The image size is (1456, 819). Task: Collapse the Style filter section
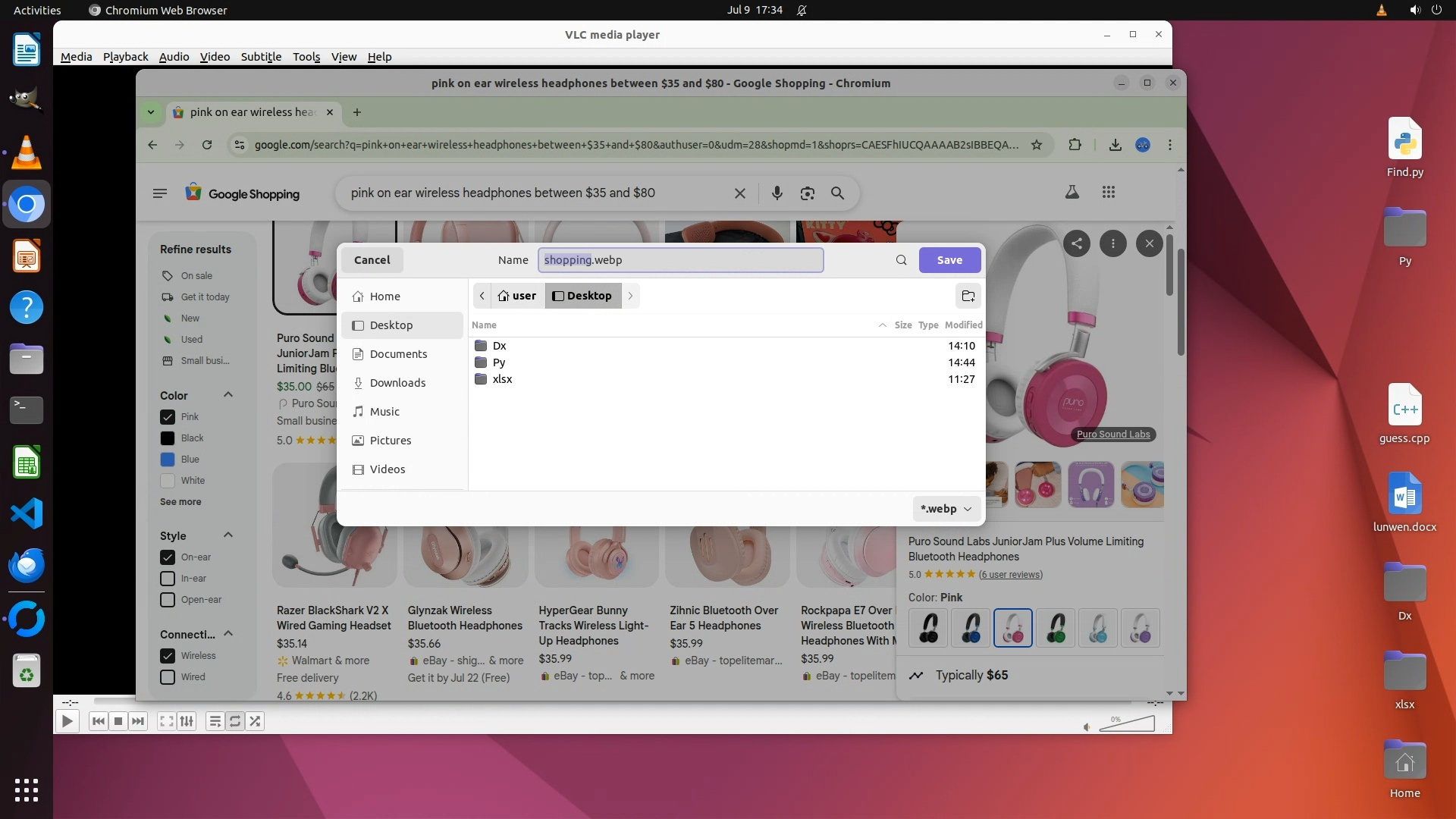pos(227,535)
